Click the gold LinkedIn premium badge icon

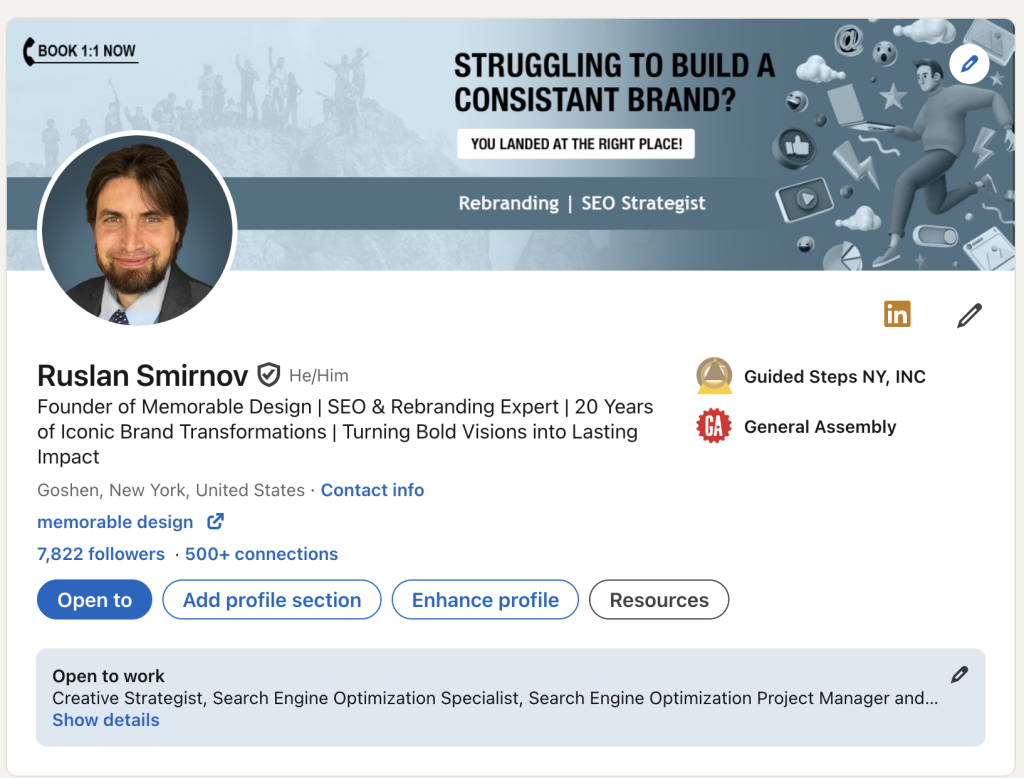point(897,313)
